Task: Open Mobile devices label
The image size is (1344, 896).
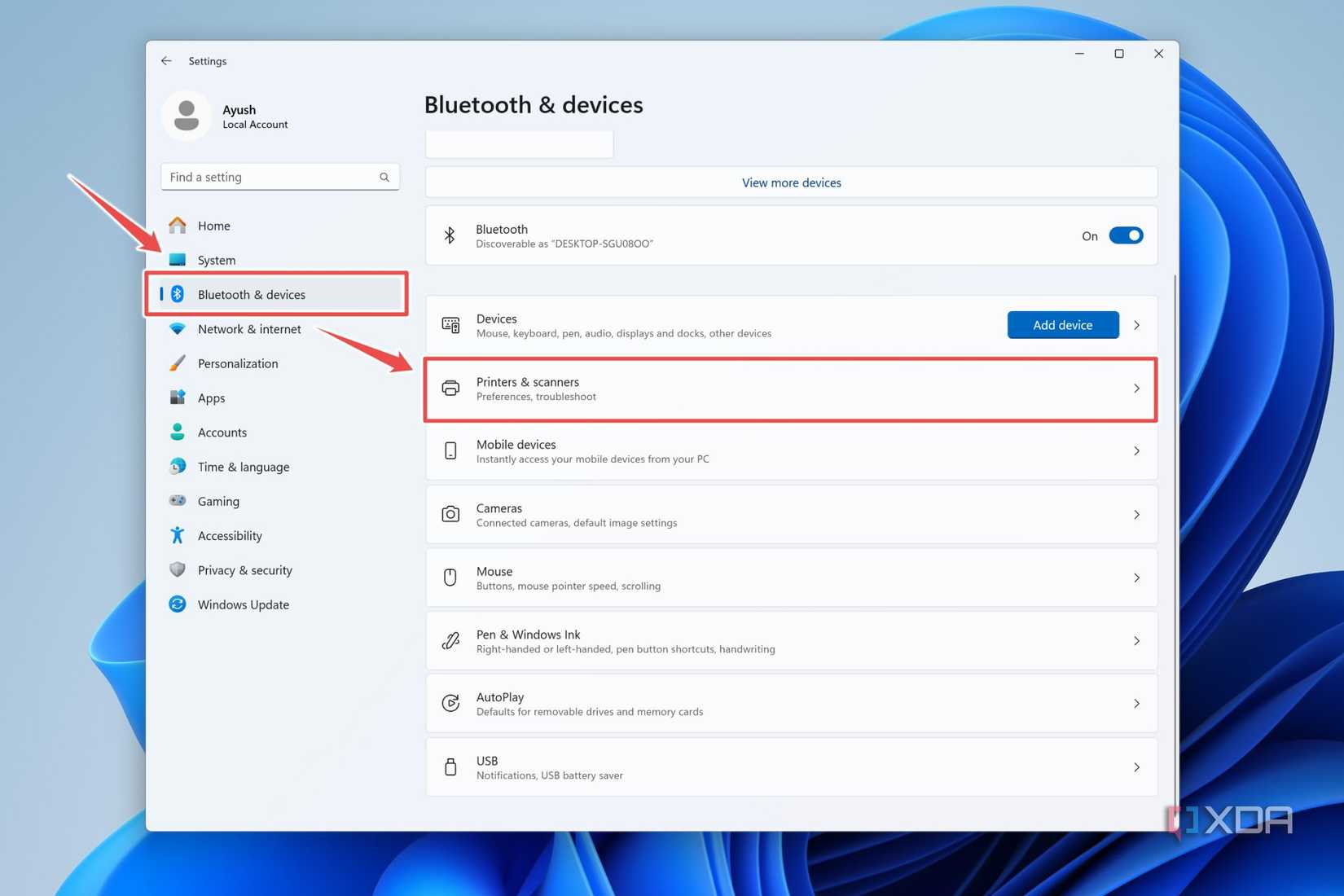Action: tap(516, 445)
